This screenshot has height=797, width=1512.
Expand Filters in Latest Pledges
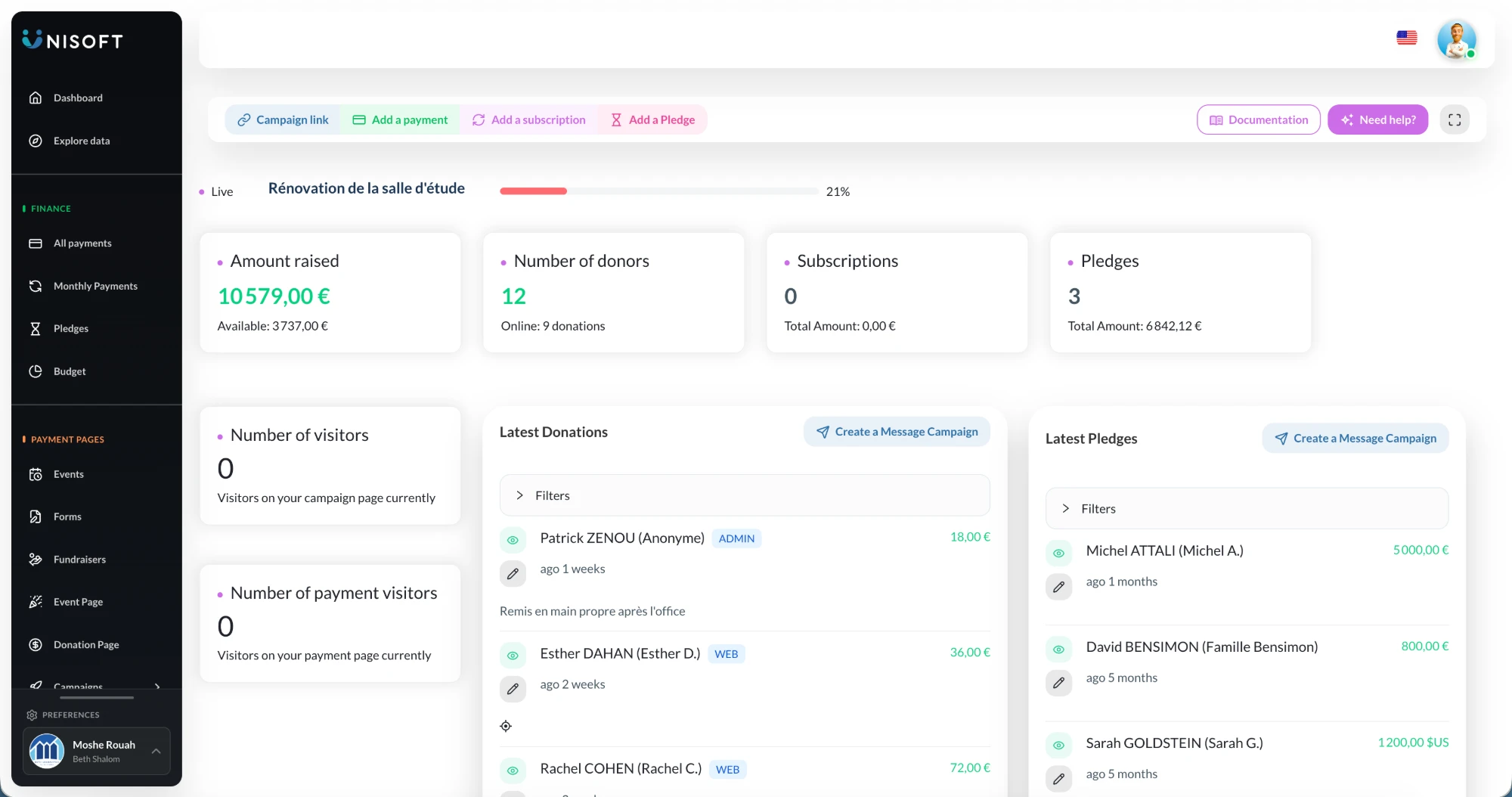[x=1247, y=508]
